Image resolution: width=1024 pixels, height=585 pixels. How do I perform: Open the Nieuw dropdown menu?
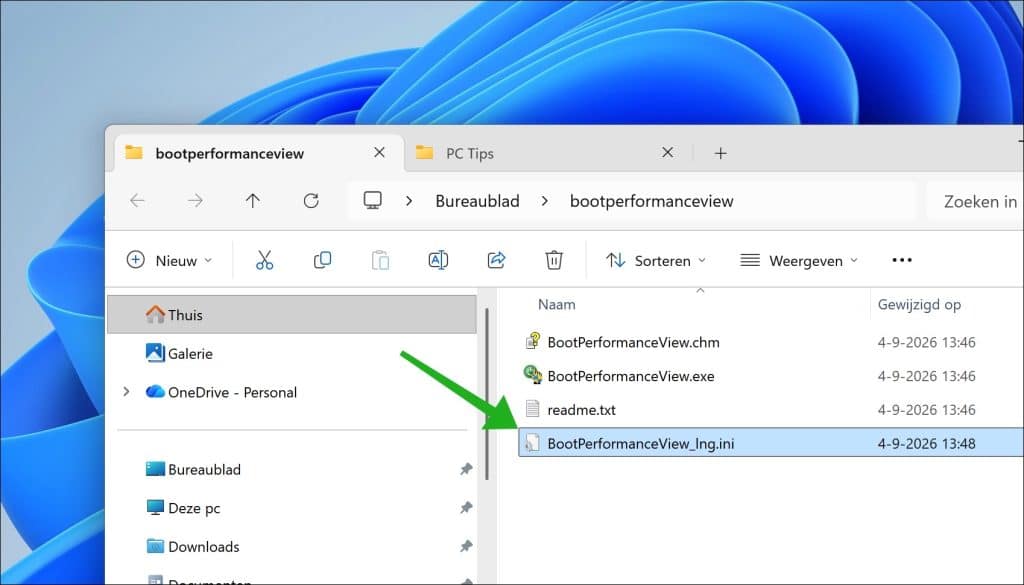click(x=169, y=260)
